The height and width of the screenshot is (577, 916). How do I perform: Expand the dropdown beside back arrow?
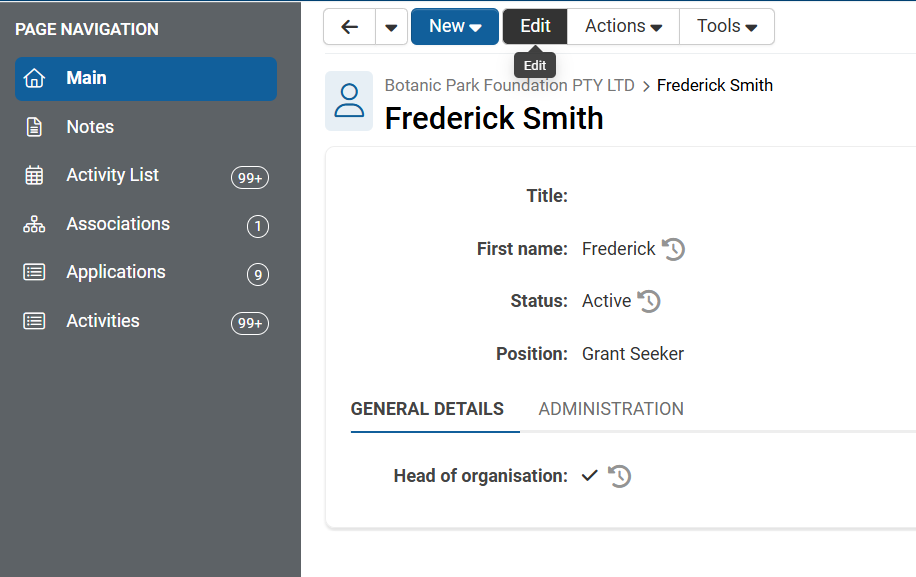pos(391,27)
